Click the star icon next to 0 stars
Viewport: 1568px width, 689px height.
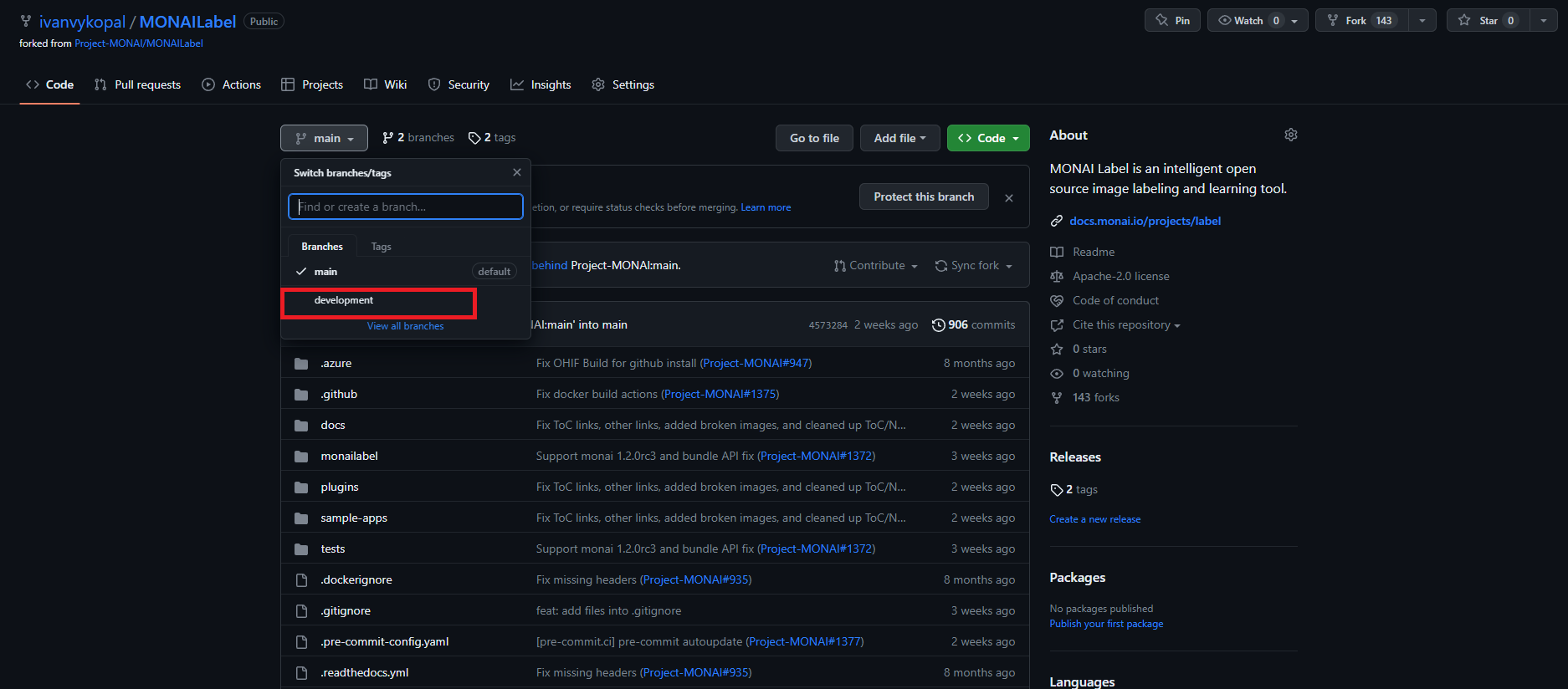tap(1057, 349)
